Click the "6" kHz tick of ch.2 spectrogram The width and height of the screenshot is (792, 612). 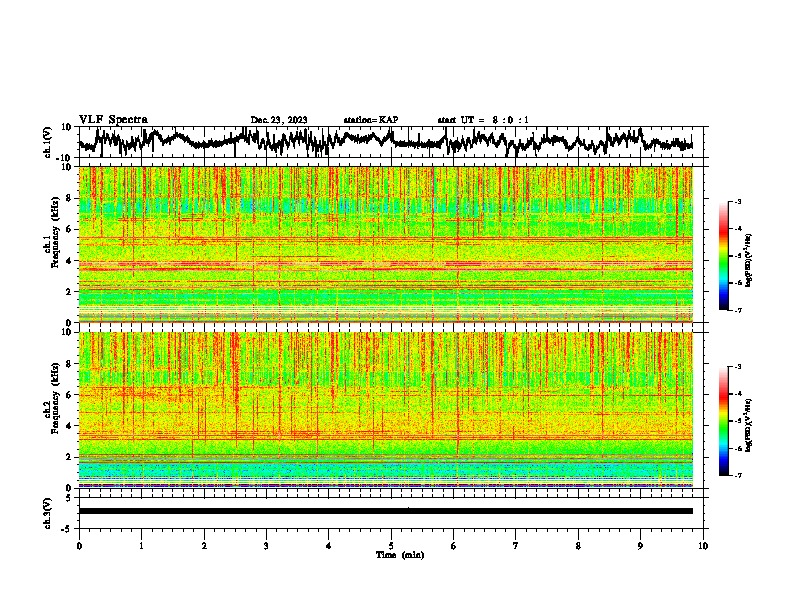coord(70,395)
